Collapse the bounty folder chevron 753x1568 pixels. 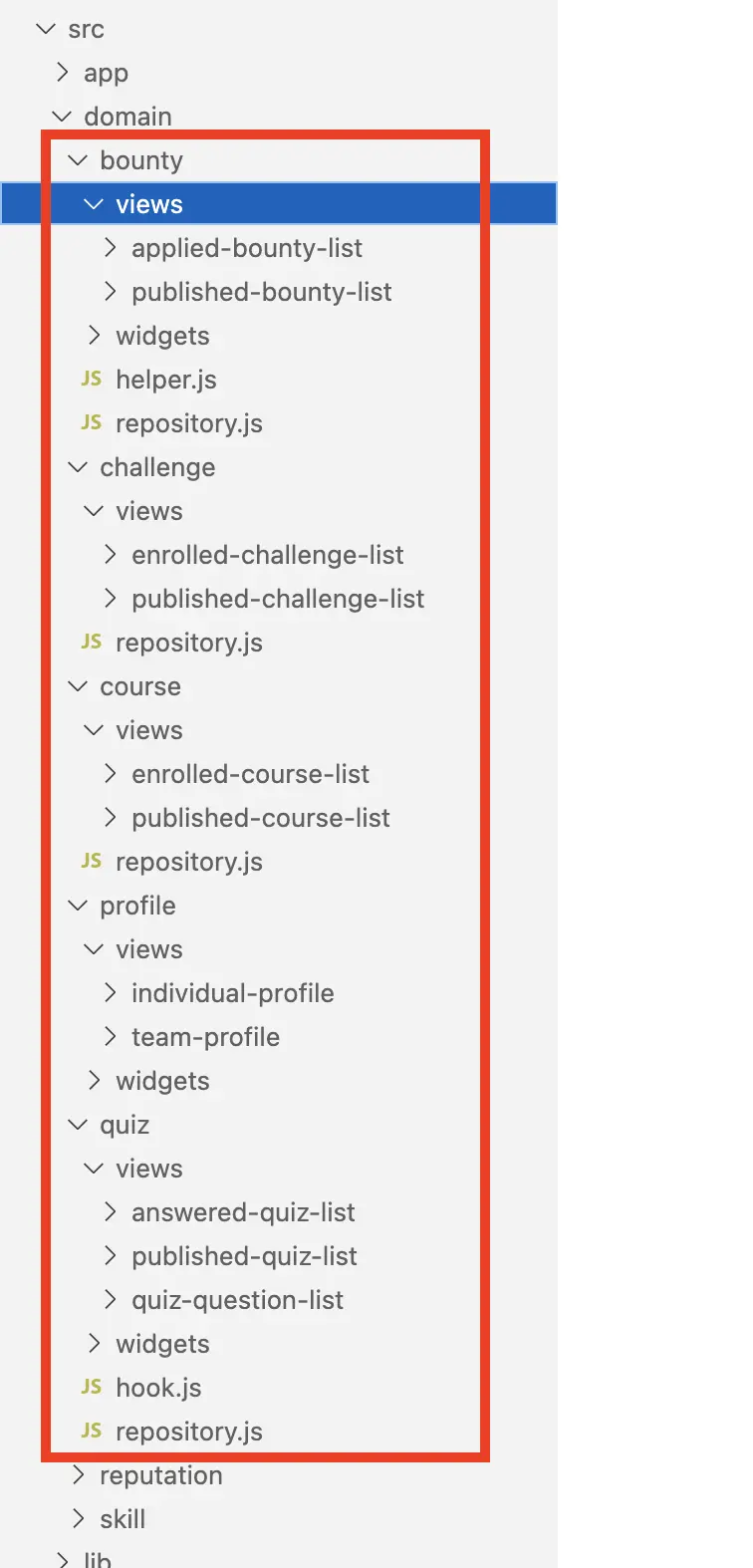[x=78, y=159]
